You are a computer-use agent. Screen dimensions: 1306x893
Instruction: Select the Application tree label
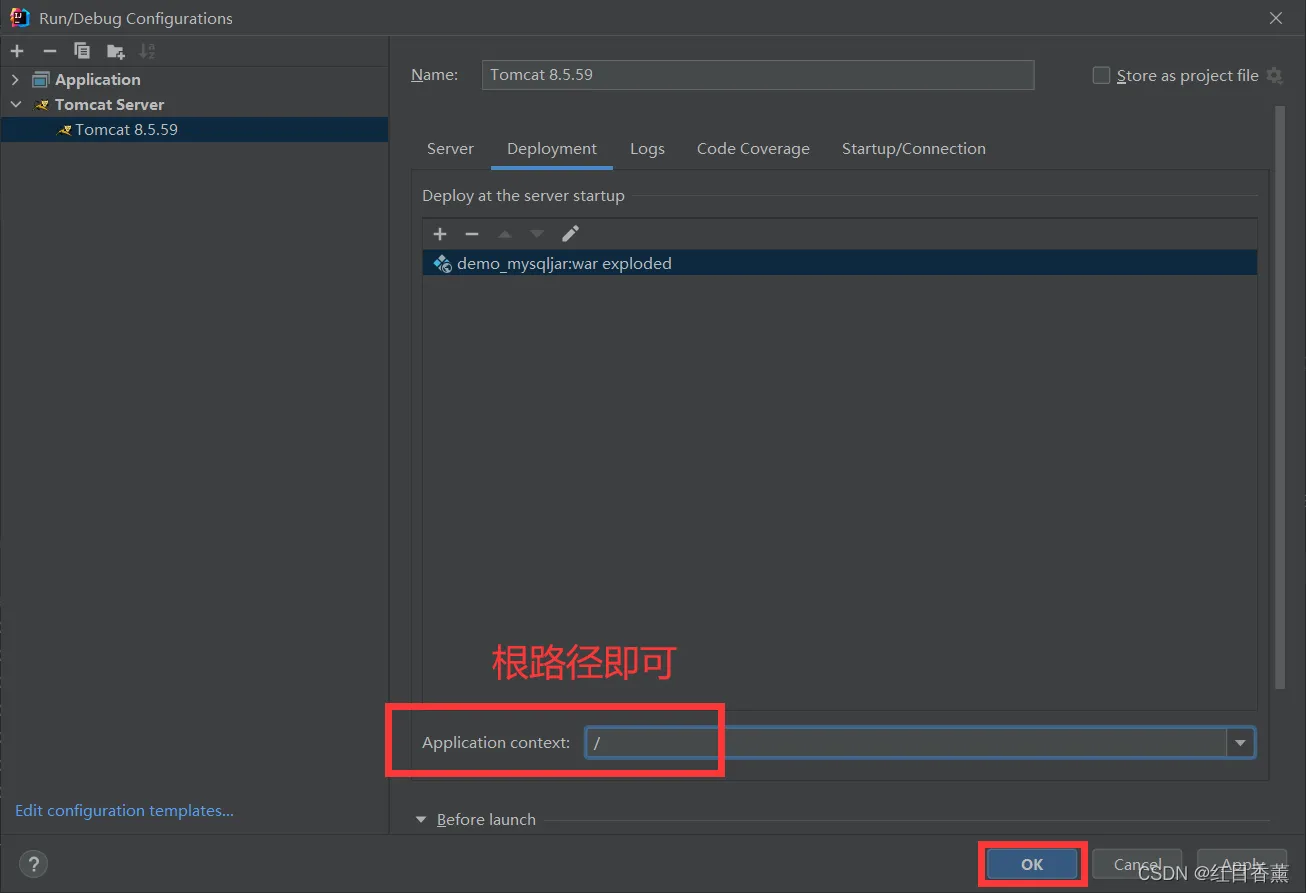97,80
